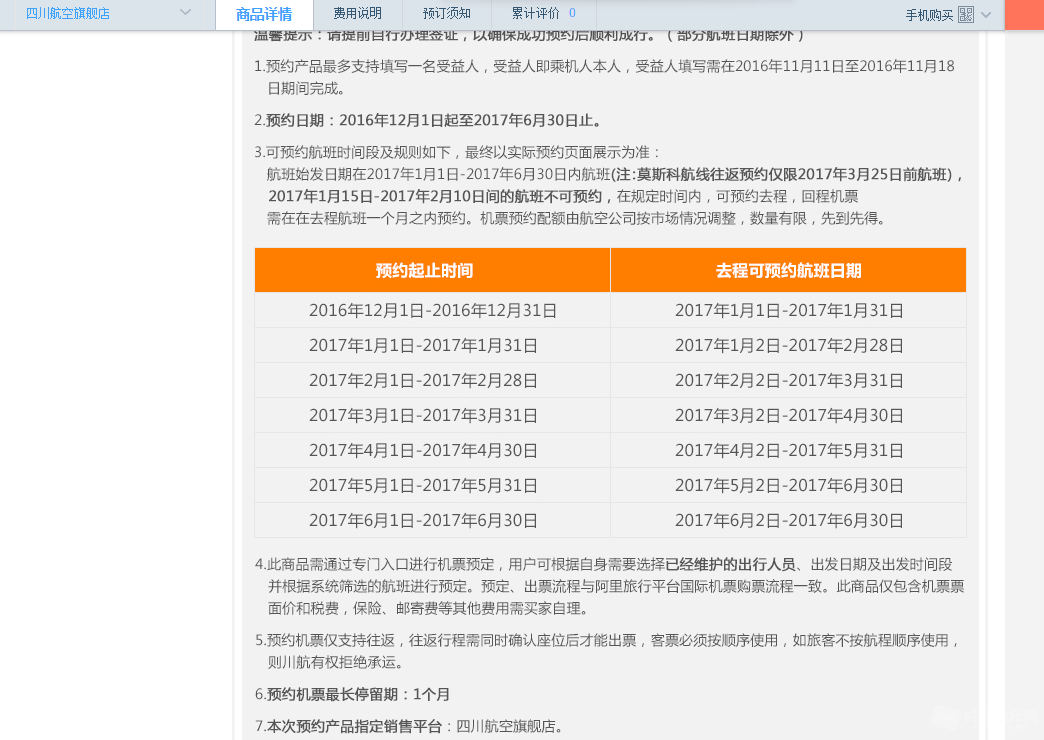Switch to the 费用说明 tab
Screen dimensions: 1044x740
click(358, 13)
